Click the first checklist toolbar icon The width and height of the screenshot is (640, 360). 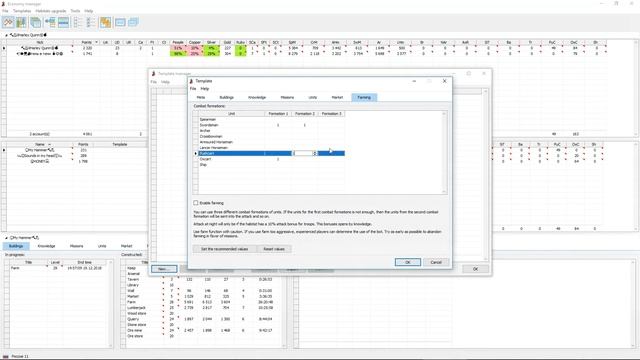pos(78,22)
